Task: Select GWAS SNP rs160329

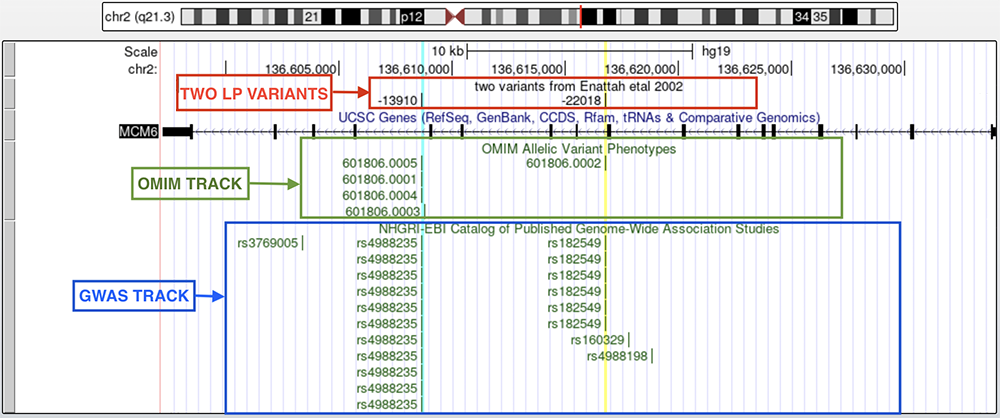Action: pos(598,340)
